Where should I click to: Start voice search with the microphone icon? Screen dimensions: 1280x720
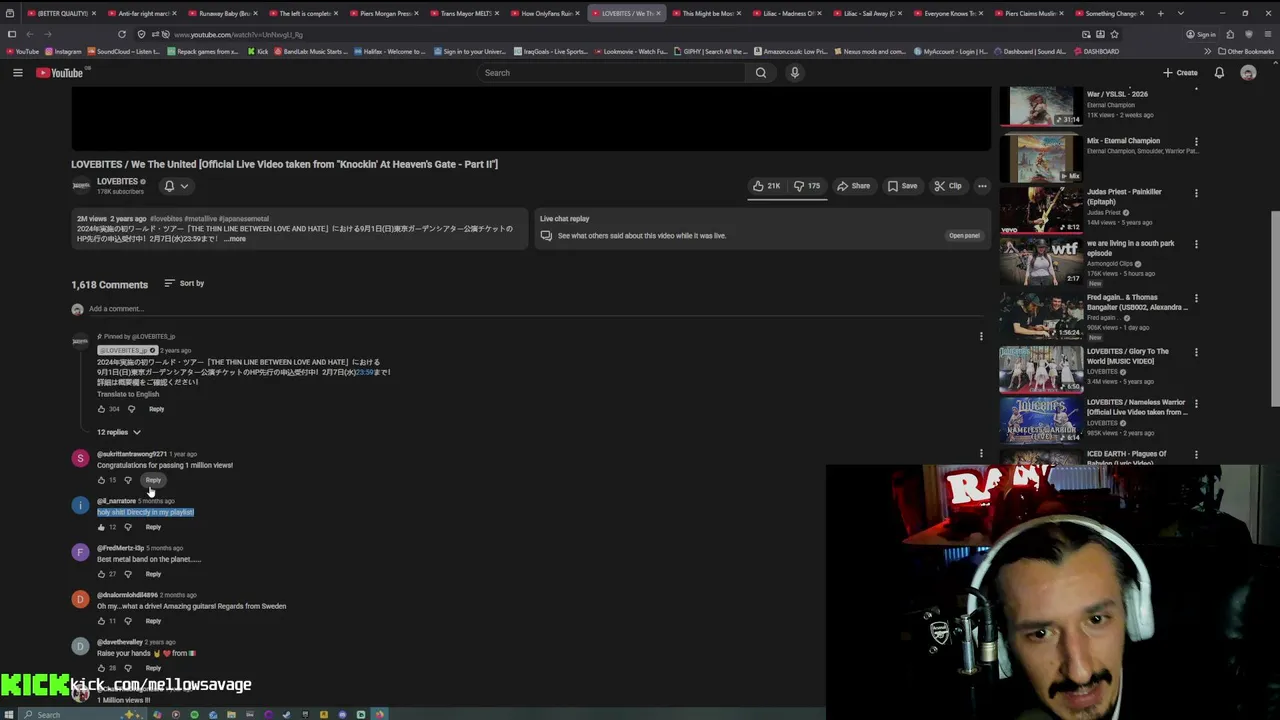[x=795, y=73]
